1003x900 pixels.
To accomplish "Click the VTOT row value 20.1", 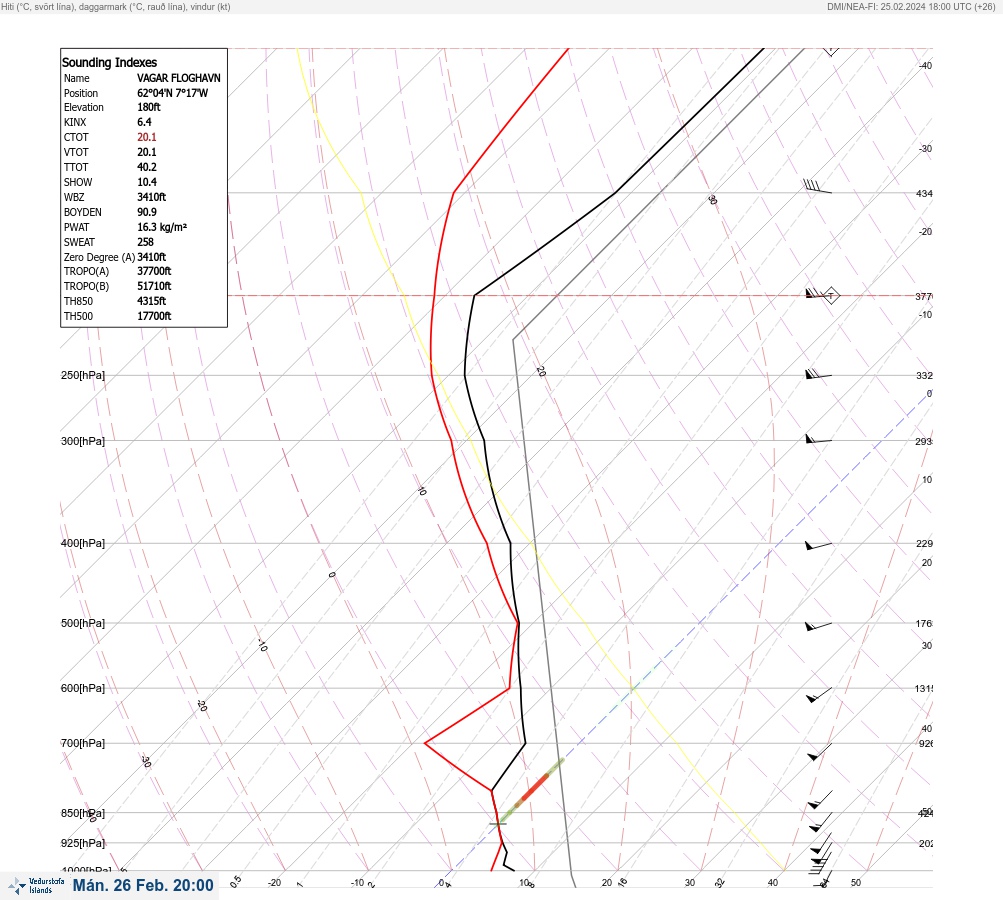I will tap(146, 152).
